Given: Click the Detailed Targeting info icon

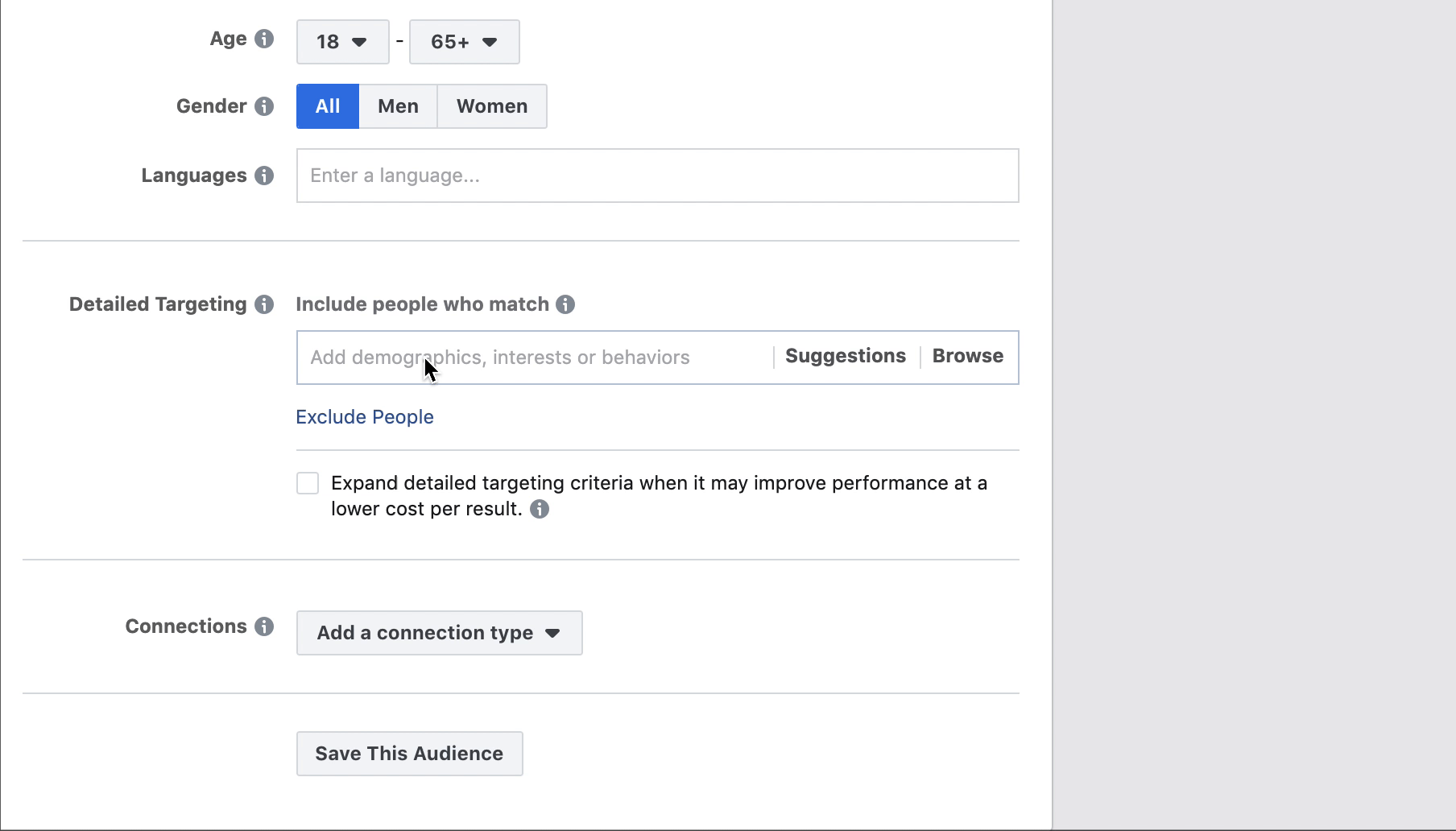Looking at the screenshot, I should pyautogui.click(x=264, y=304).
